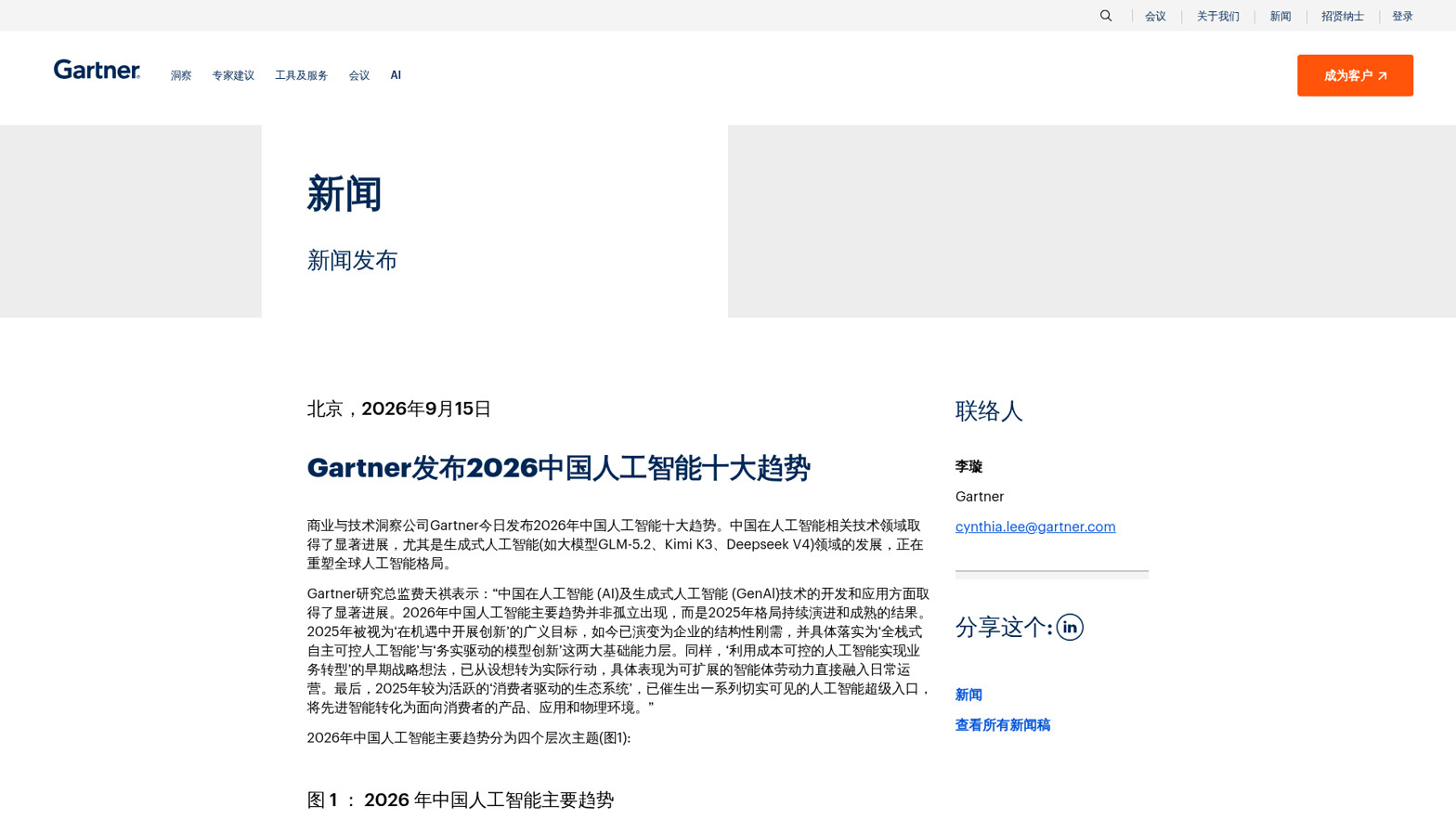
Task: Open the 新闻 sidebar link
Action: point(968,695)
